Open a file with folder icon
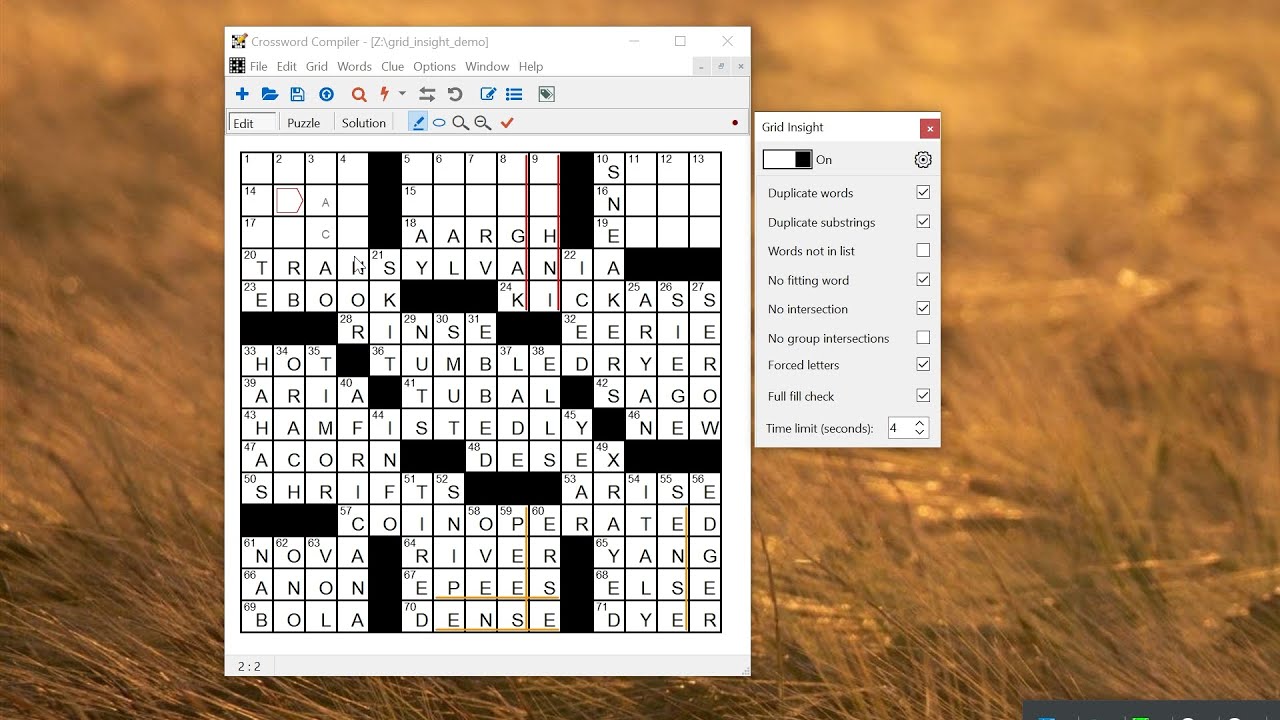 click(270, 94)
